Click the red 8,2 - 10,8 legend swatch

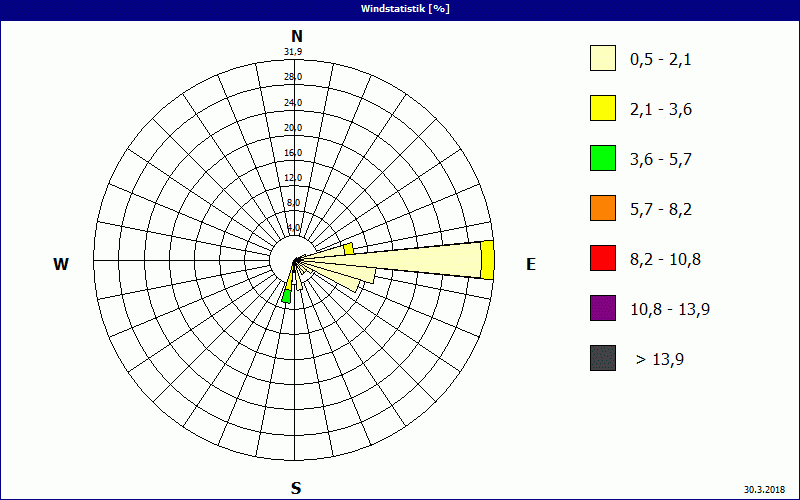(602, 258)
